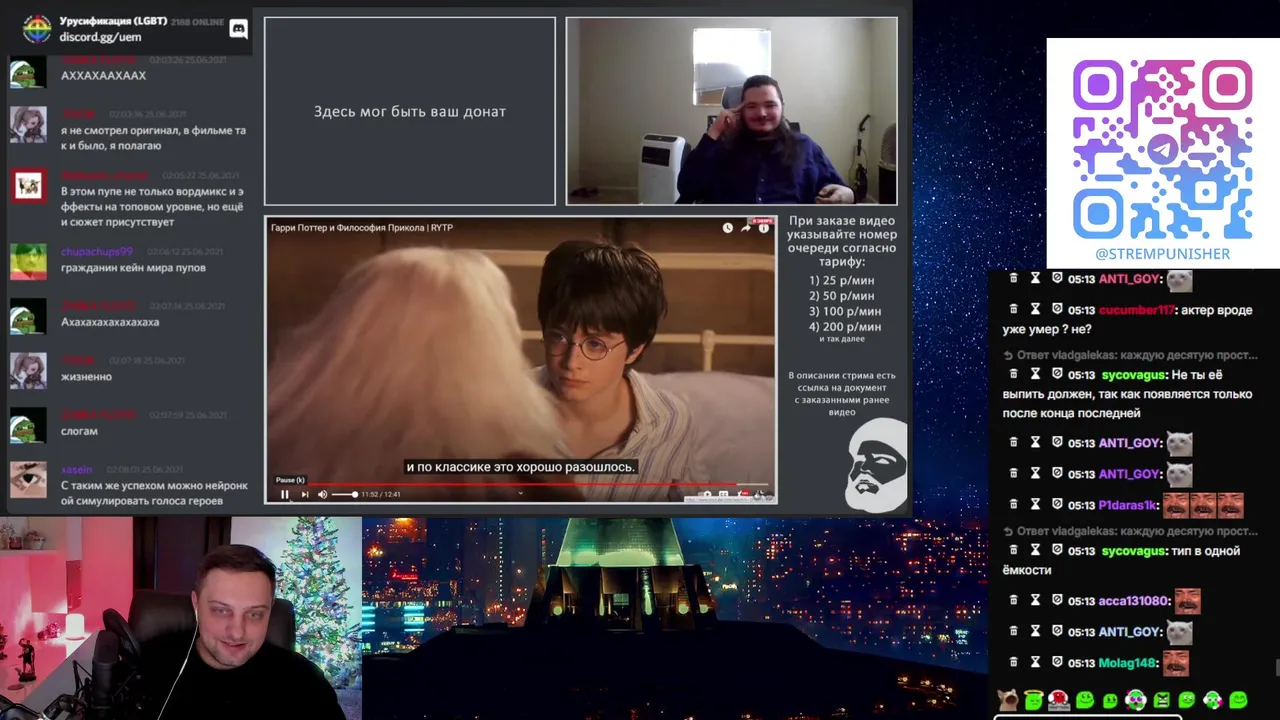Timeout sycovagus on 'Не ты её' message
1280x720 pixels.
point(1035,375)
